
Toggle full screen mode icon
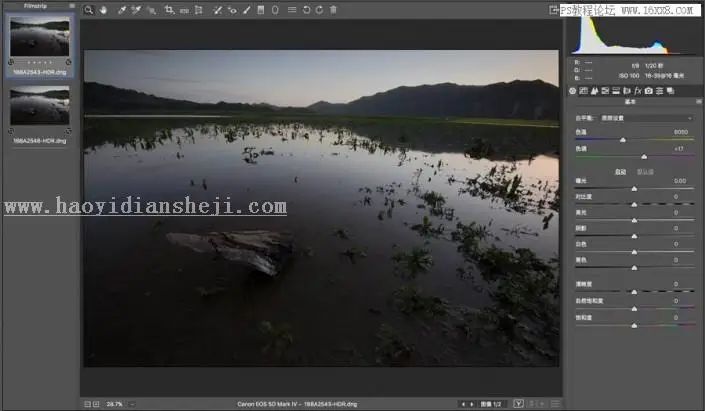click(554, 10)
